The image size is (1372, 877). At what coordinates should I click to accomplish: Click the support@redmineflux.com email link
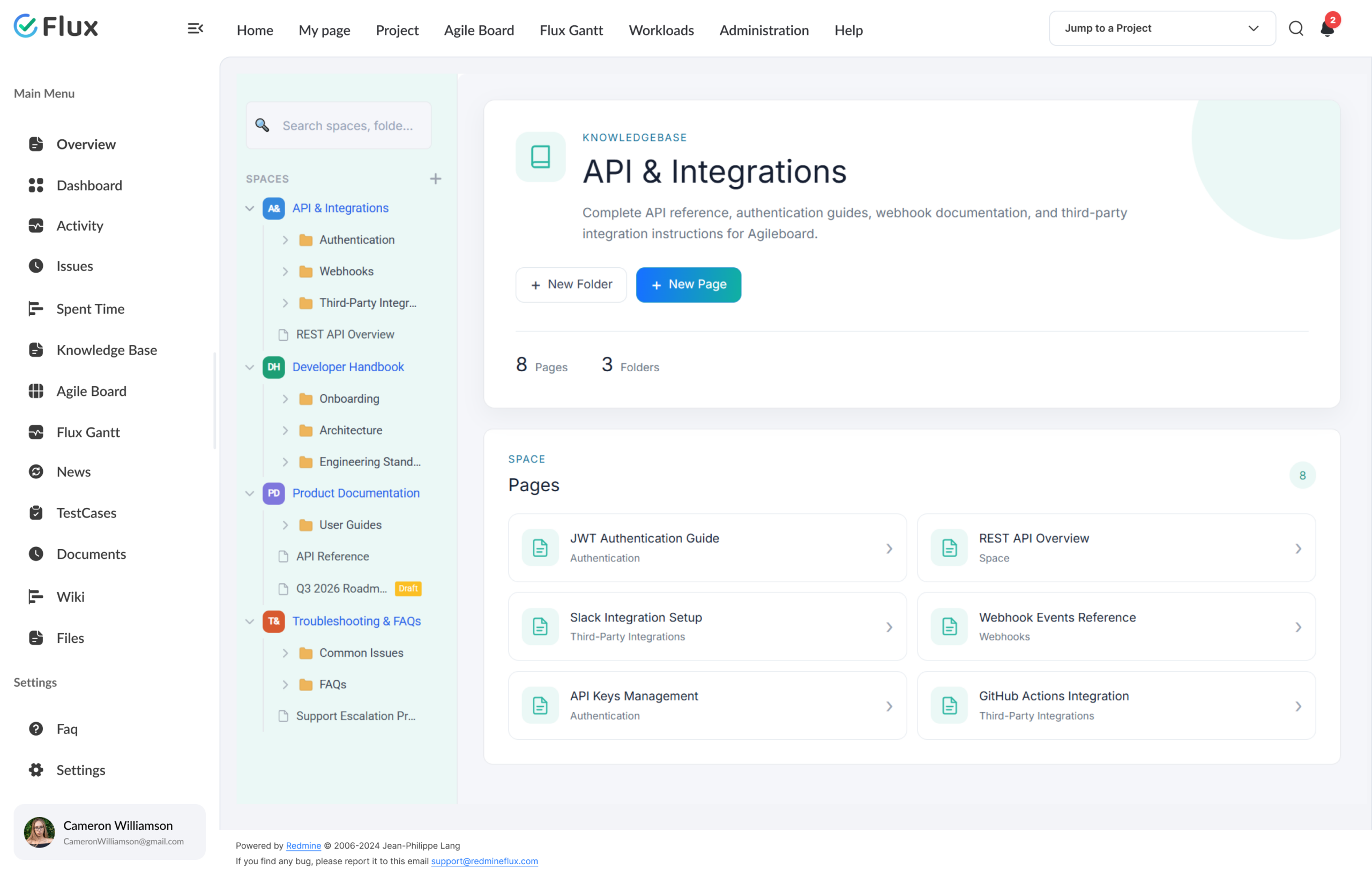click(x=484, y=861)
